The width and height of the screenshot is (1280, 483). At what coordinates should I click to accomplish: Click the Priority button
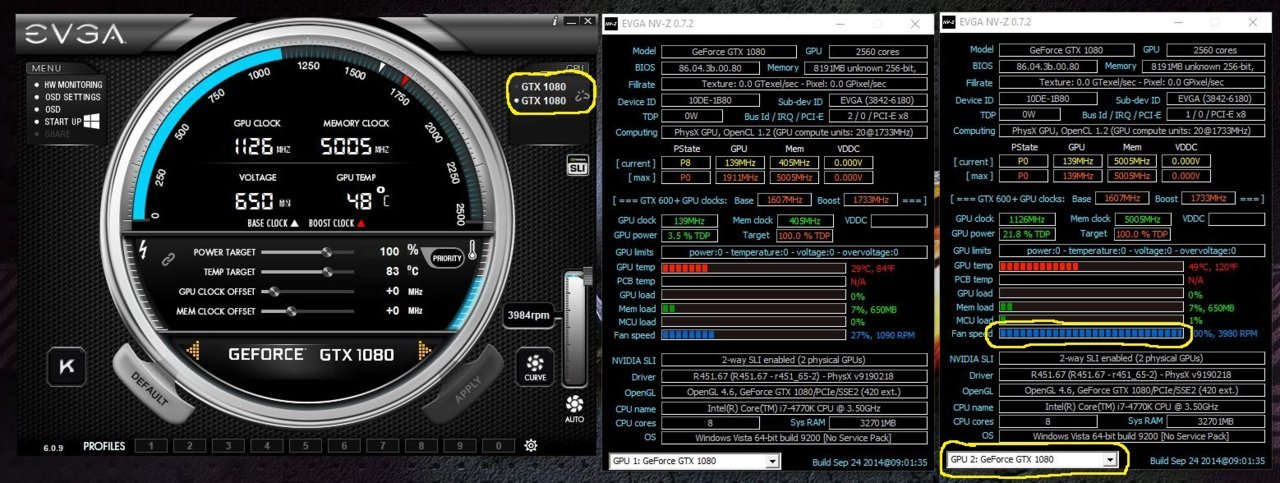[x=446, y=259]
